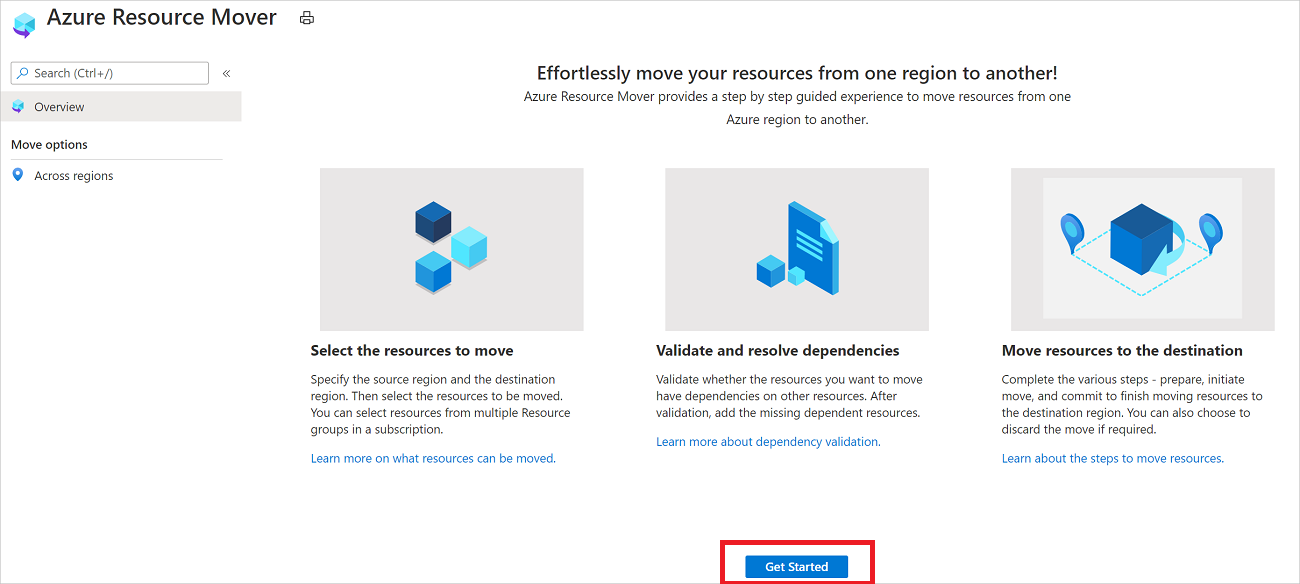Open Learn more on what resources can be moved
Screen dimensions: 1300x584
pos(433,458)
